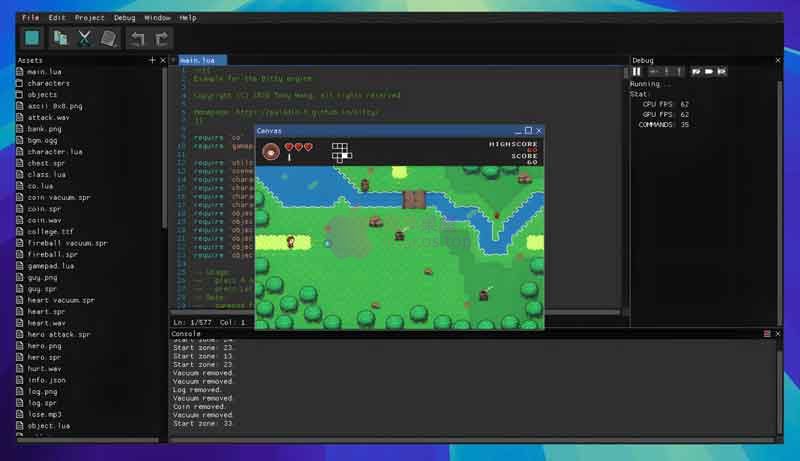Image resolution: width=800 pixels, height=461 pixels.
Task: Click the X icon in the Assets header
Action: 163,60
